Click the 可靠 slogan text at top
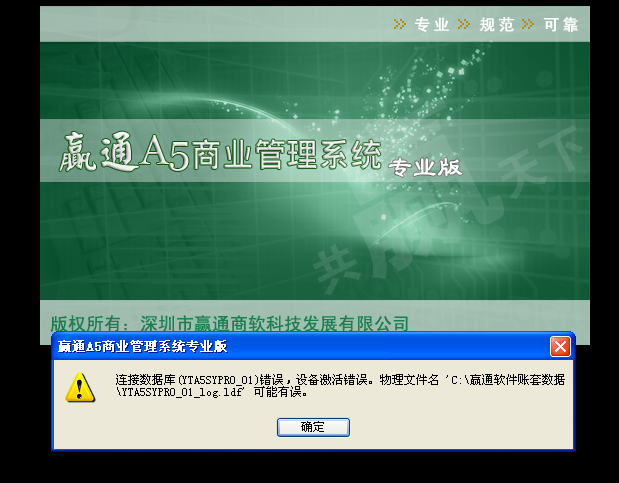Viewport: 619px width, 483px height. pos(561,25)
